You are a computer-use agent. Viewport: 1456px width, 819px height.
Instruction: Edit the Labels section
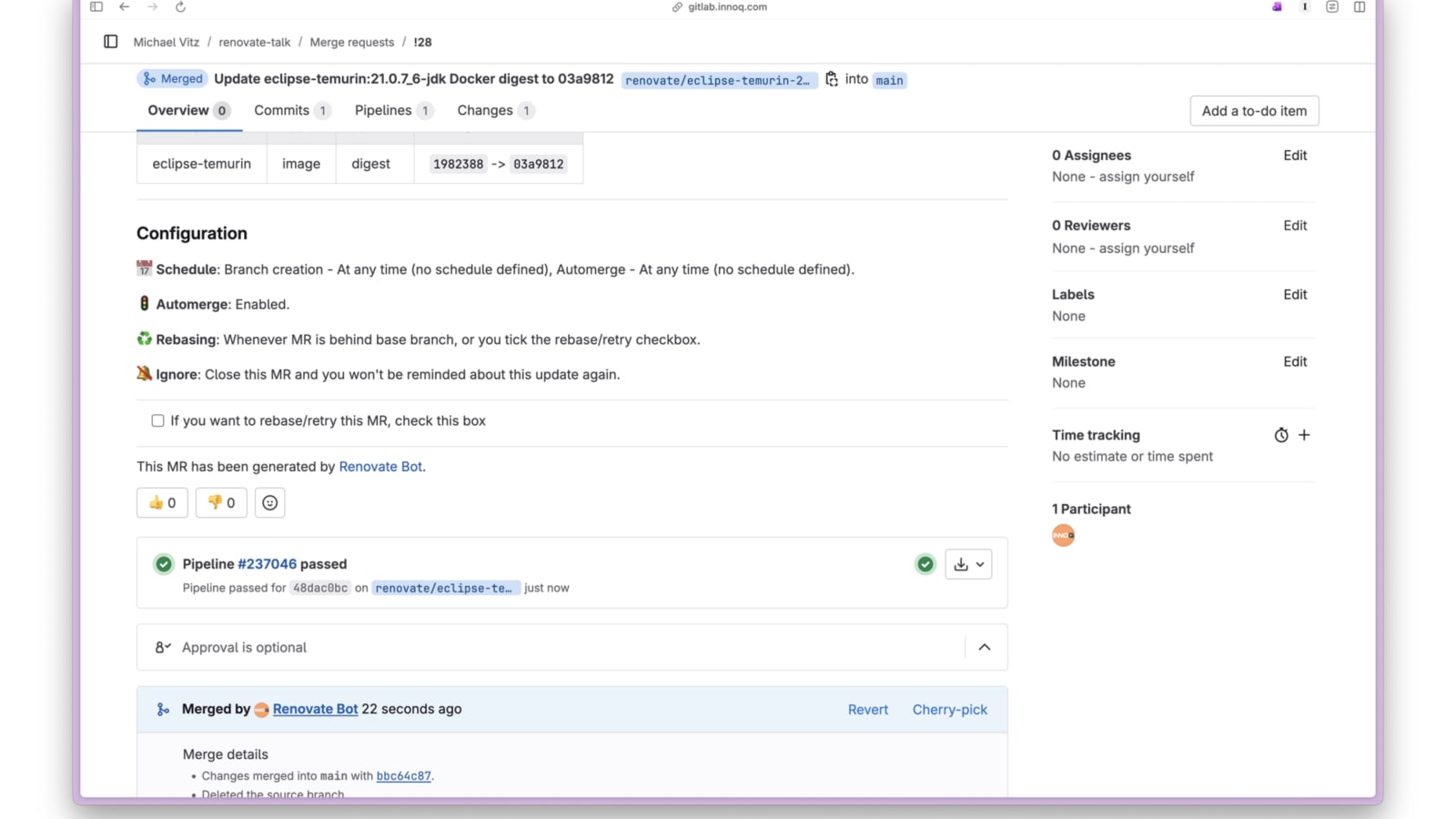pyautogui.click(x=1295, y=295)
